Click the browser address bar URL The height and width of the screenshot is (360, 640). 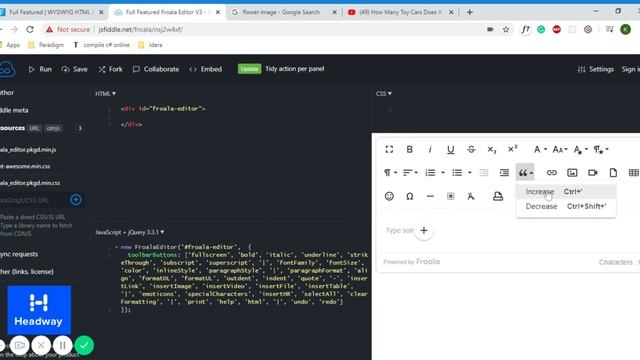[140, 29]
